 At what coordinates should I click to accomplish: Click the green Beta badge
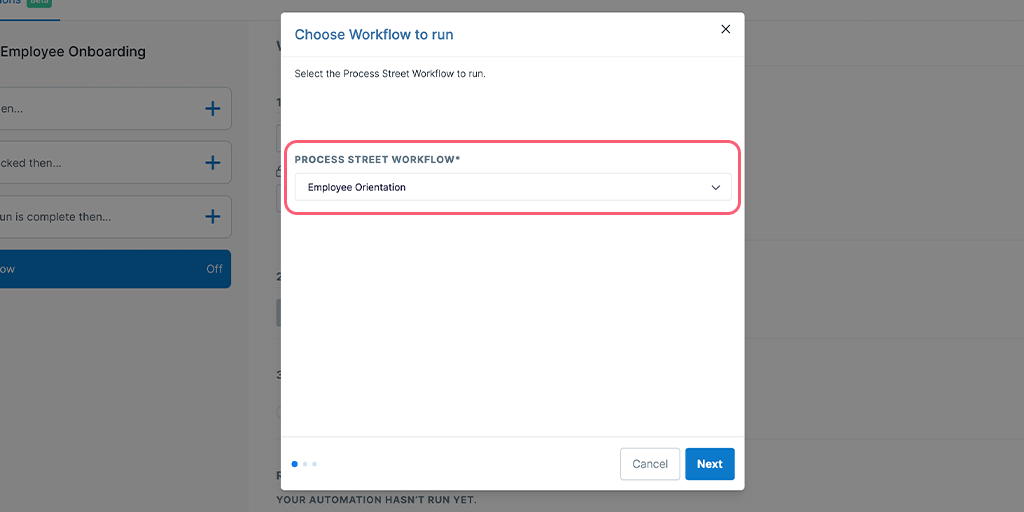(x=40, y=3)
